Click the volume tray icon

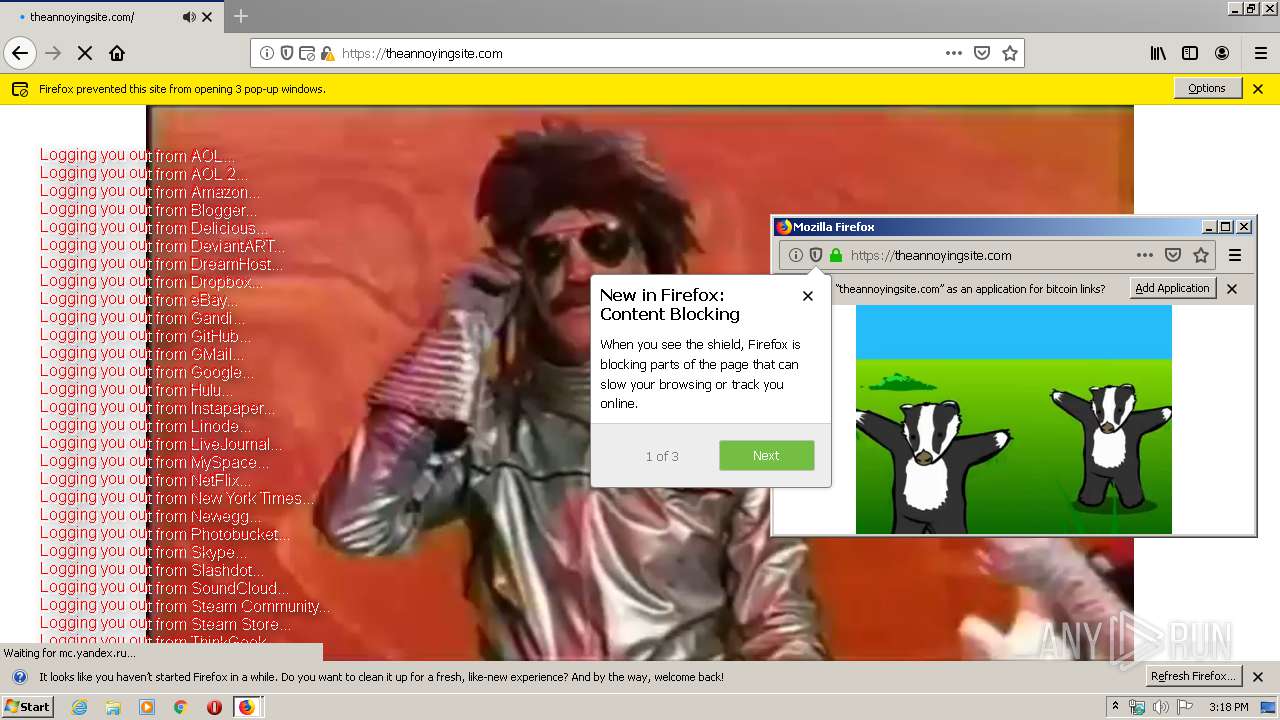tap(1160, 707)
